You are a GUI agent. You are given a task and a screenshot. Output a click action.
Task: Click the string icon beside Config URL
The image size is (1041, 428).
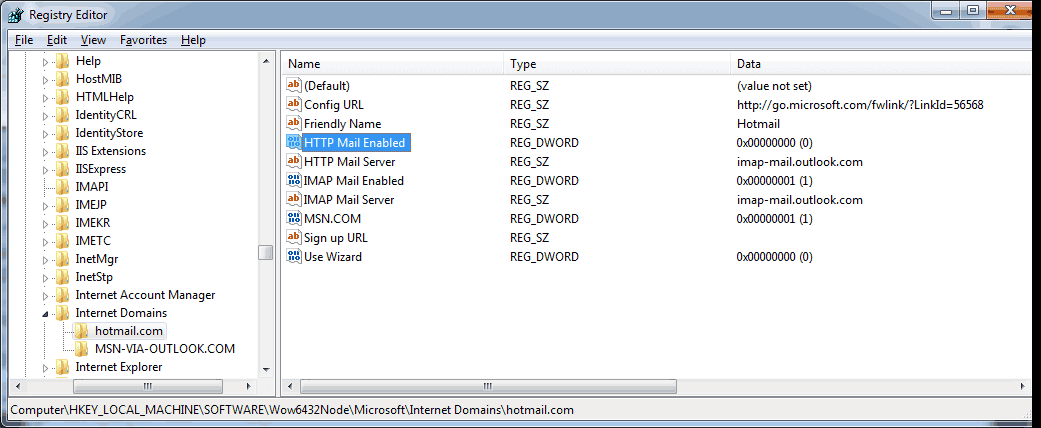293,104
